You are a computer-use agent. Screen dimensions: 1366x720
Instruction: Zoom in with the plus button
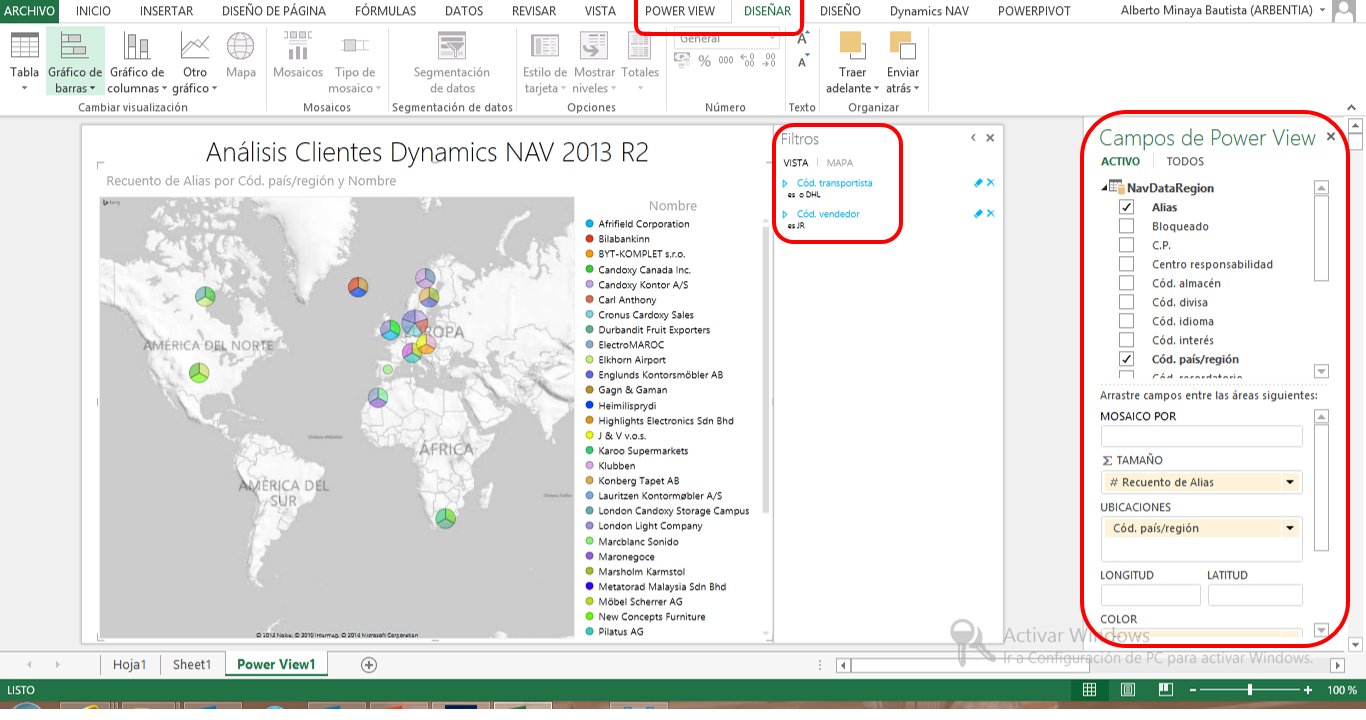1308,690
